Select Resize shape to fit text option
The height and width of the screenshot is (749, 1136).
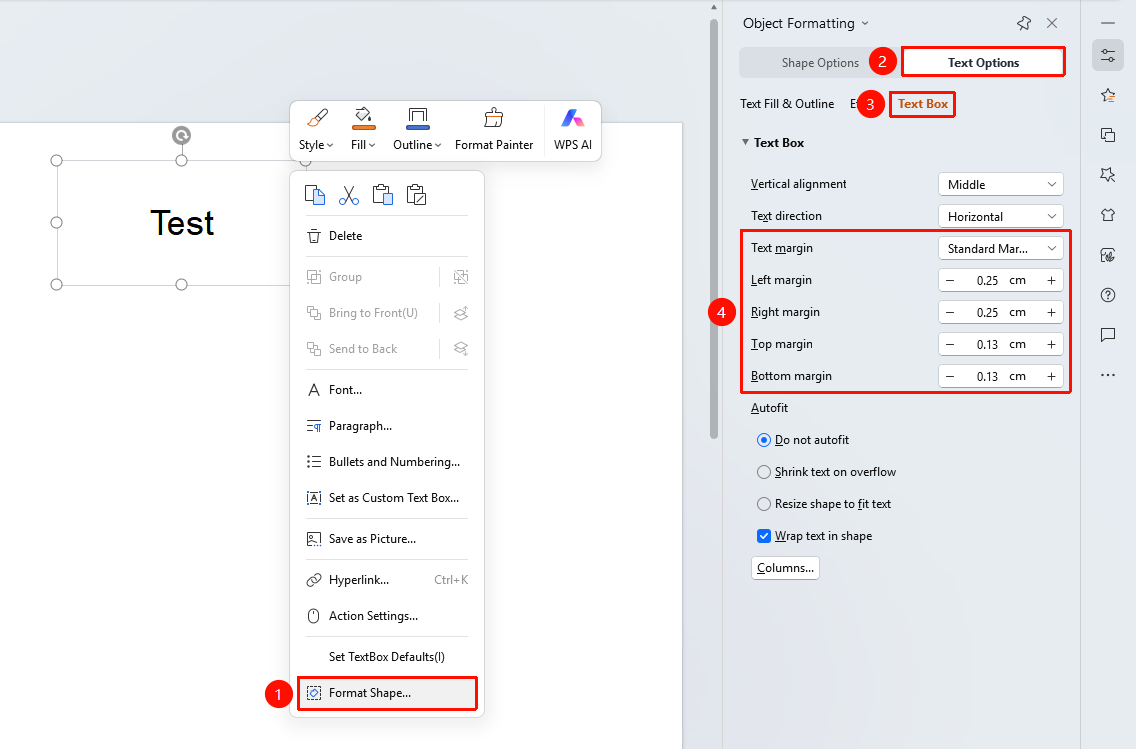pyautogui.click(x=764, y=503)
